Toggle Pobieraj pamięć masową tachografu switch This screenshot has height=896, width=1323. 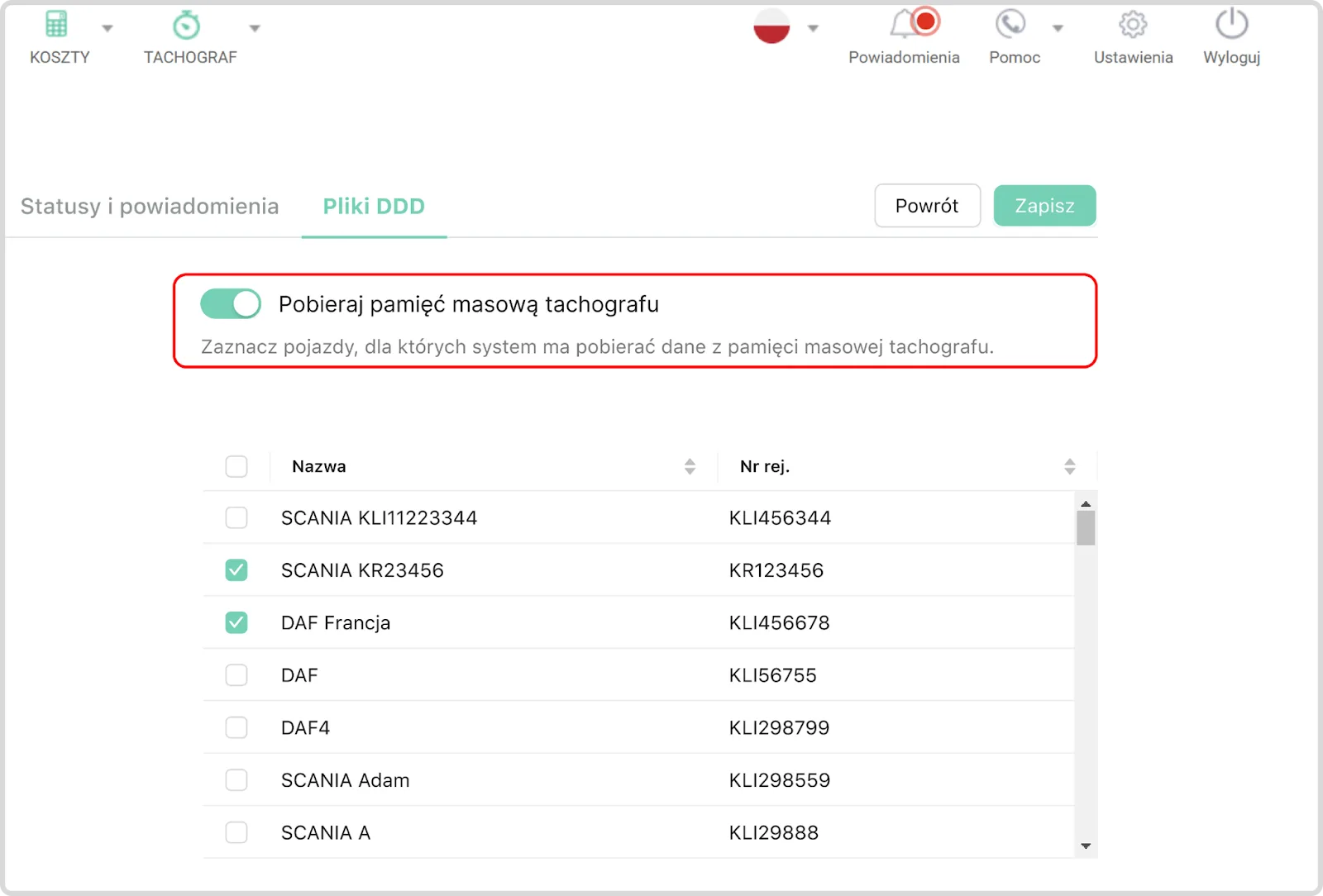pos(231,304)
